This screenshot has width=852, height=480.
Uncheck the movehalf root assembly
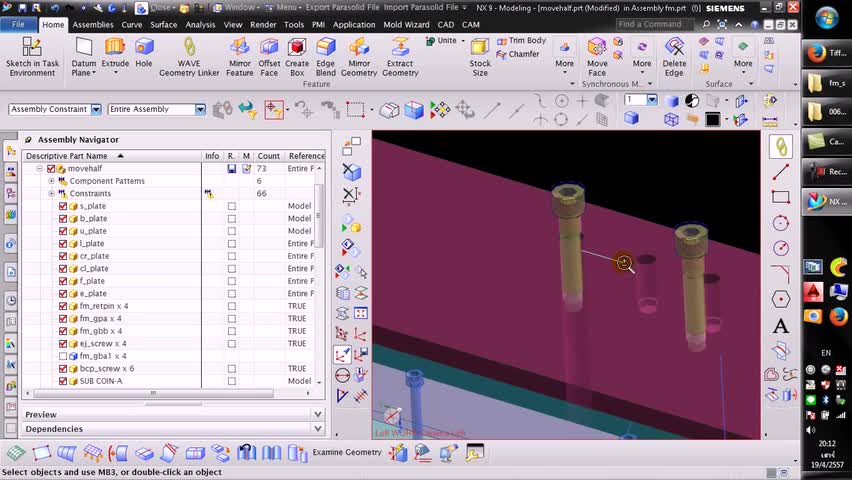point(51,169)
